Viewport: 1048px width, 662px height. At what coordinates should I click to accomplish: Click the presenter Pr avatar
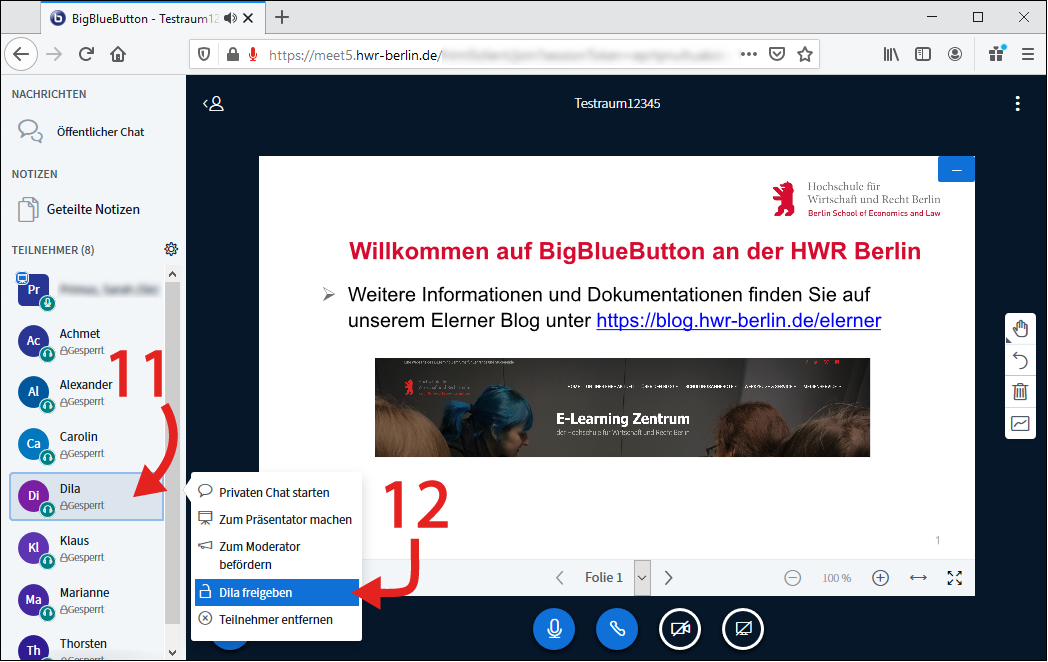coord(33,290)
